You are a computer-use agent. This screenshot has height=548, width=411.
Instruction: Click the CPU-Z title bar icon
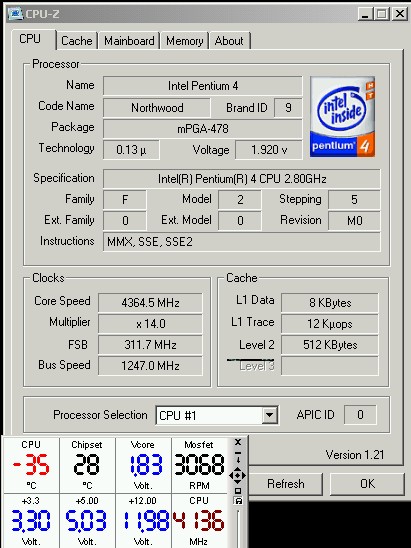pos(16,14)
